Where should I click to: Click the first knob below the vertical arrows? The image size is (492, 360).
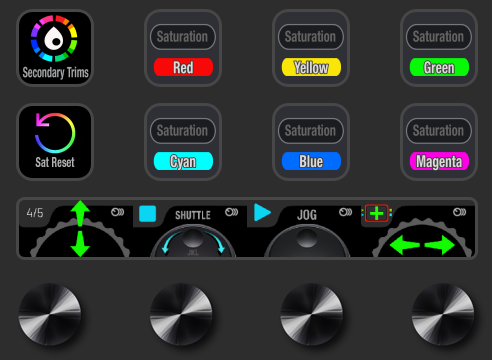pyautogui.click(x=50, y=314)
